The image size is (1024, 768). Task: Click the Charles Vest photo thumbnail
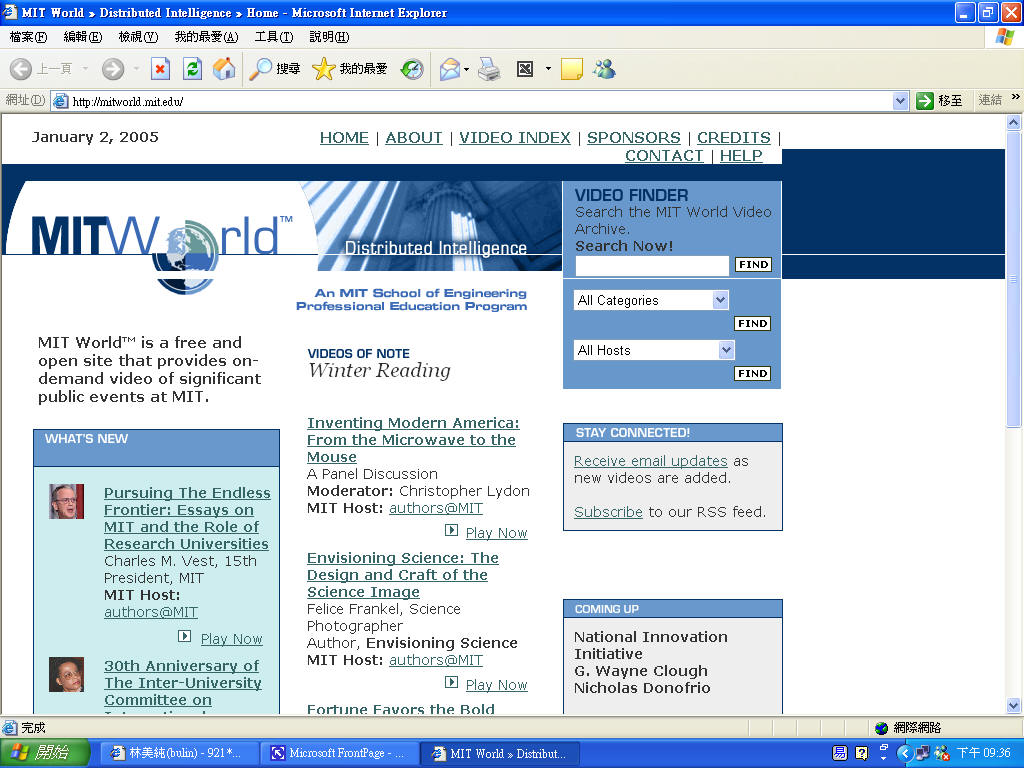coord(67,502)
